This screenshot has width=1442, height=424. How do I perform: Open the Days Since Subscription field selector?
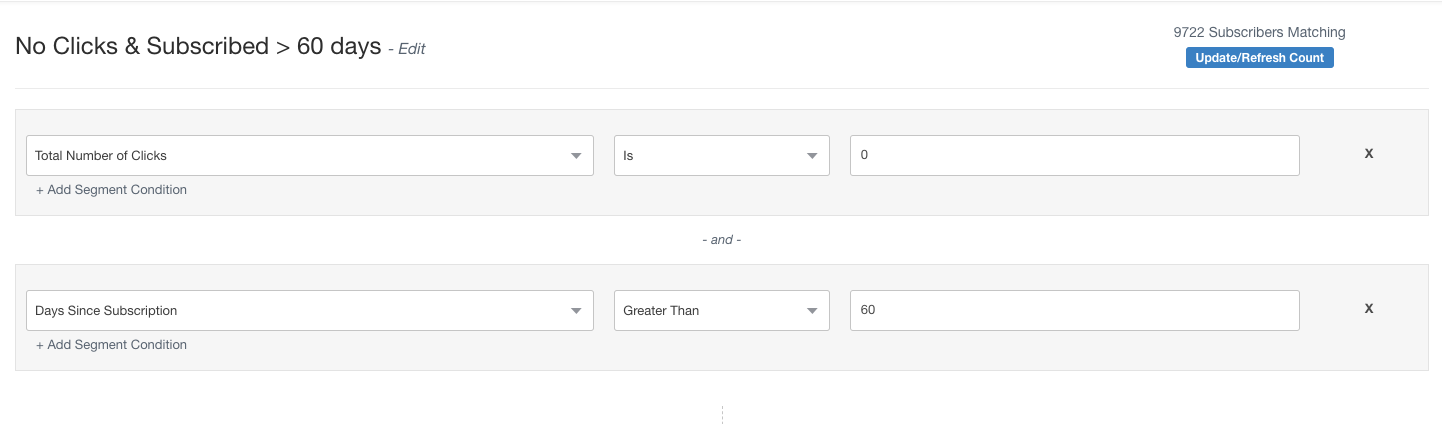pyautogui.click(x=300, y=311)
